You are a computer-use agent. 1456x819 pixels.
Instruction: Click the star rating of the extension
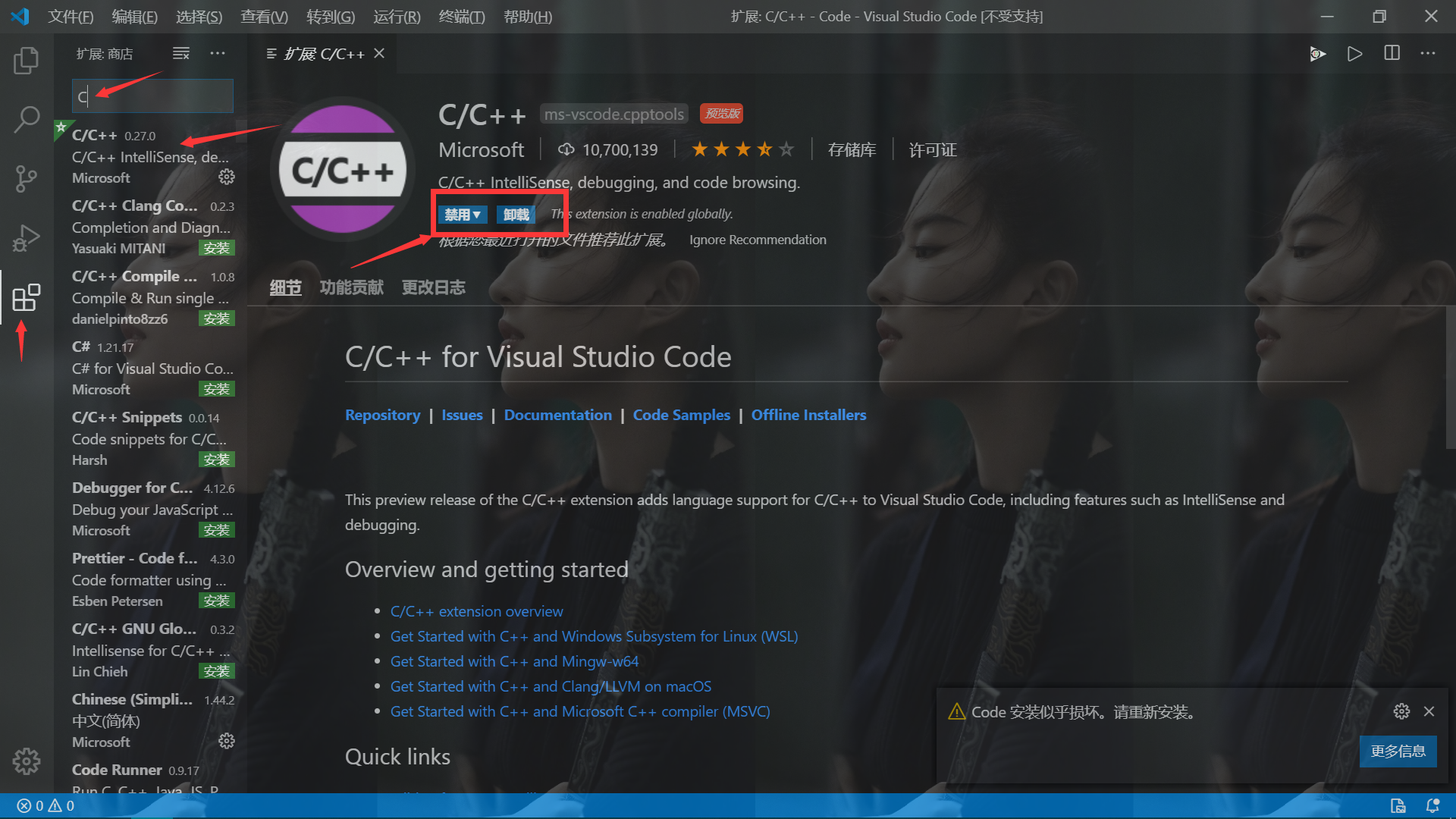(x=743, y=150)
